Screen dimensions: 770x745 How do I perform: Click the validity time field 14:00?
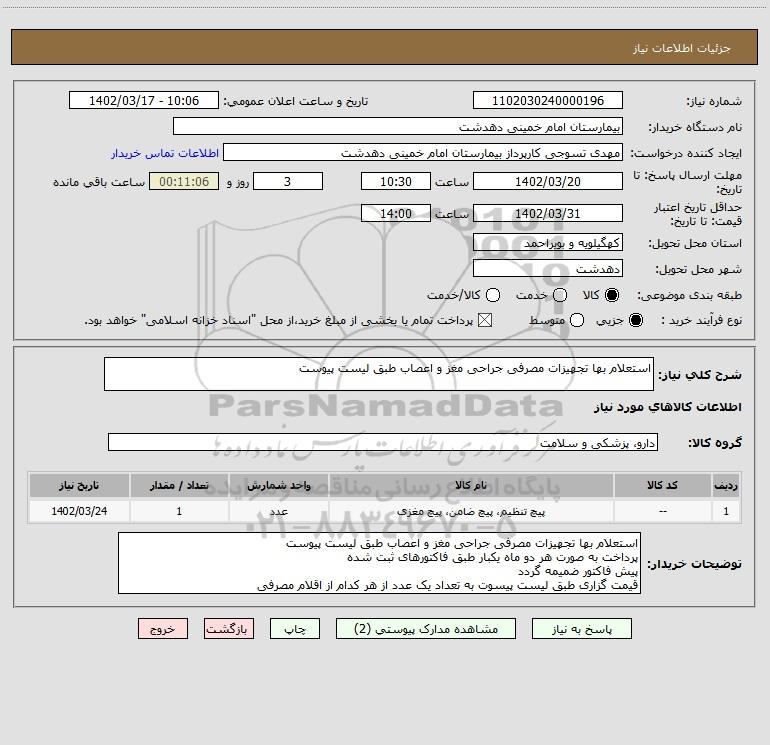(396, 213)
